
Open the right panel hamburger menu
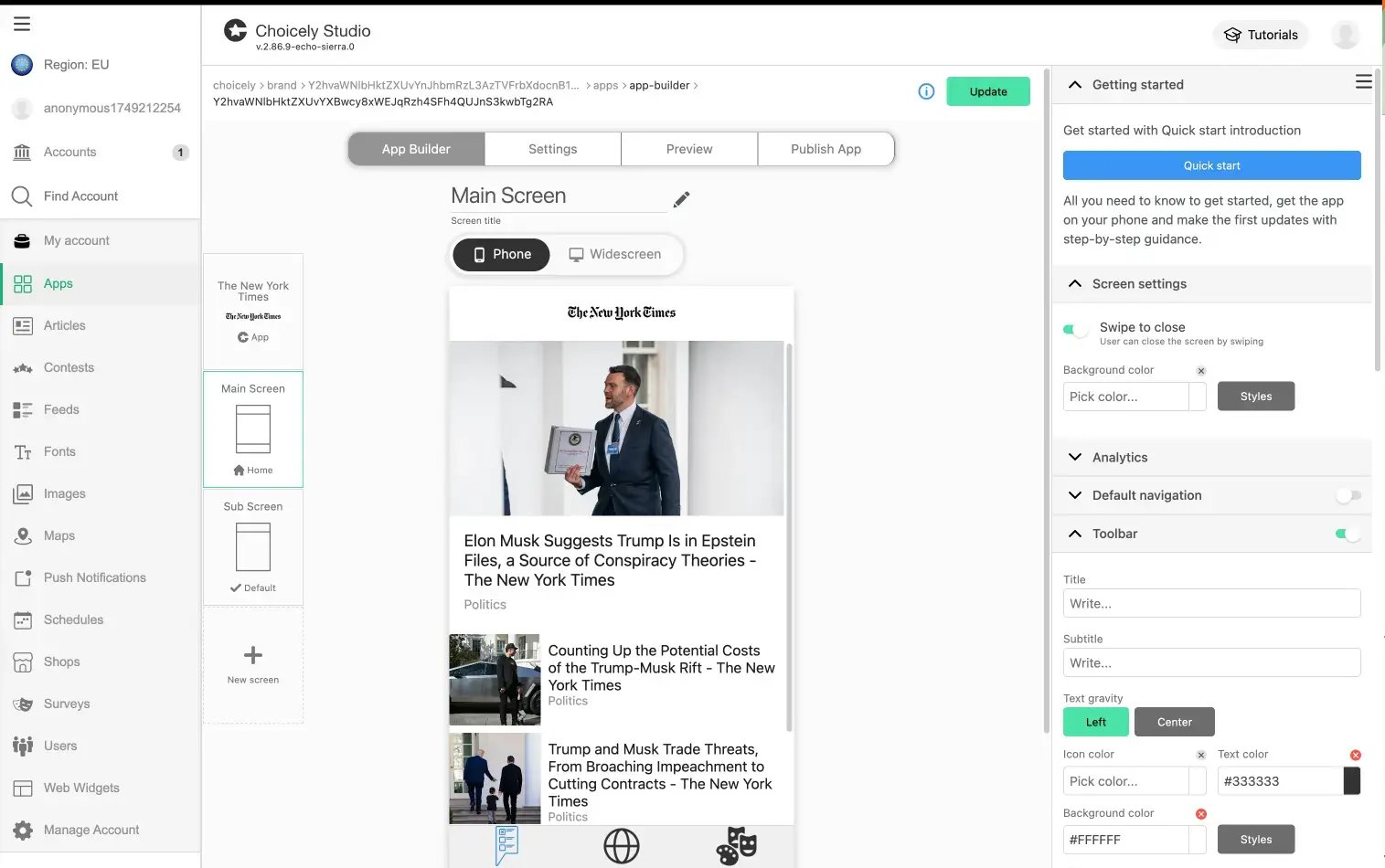click(1363, 82)
